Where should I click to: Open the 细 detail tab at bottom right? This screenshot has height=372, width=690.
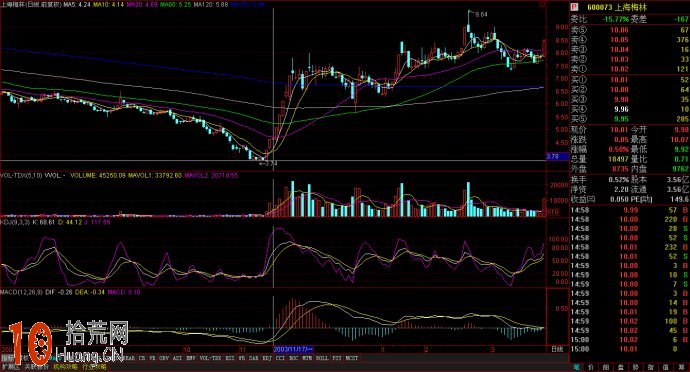[x=606, y=367]
